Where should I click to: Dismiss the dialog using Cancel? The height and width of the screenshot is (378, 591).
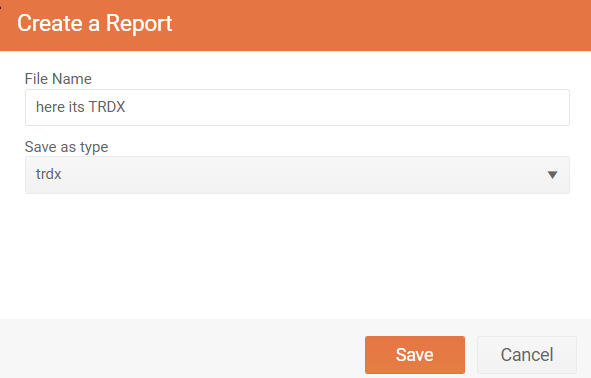527,355
